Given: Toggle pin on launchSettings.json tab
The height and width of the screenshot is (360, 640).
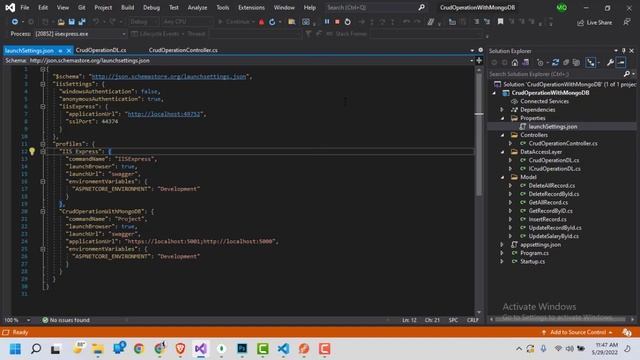Looking at the screenshot, I should 60,51.
